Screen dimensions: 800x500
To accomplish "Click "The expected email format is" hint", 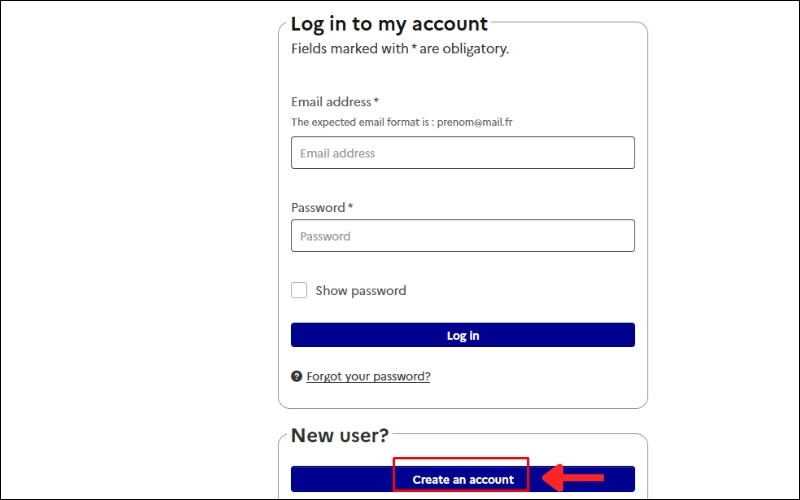I will pyautogui.click(x=361, y=122).
